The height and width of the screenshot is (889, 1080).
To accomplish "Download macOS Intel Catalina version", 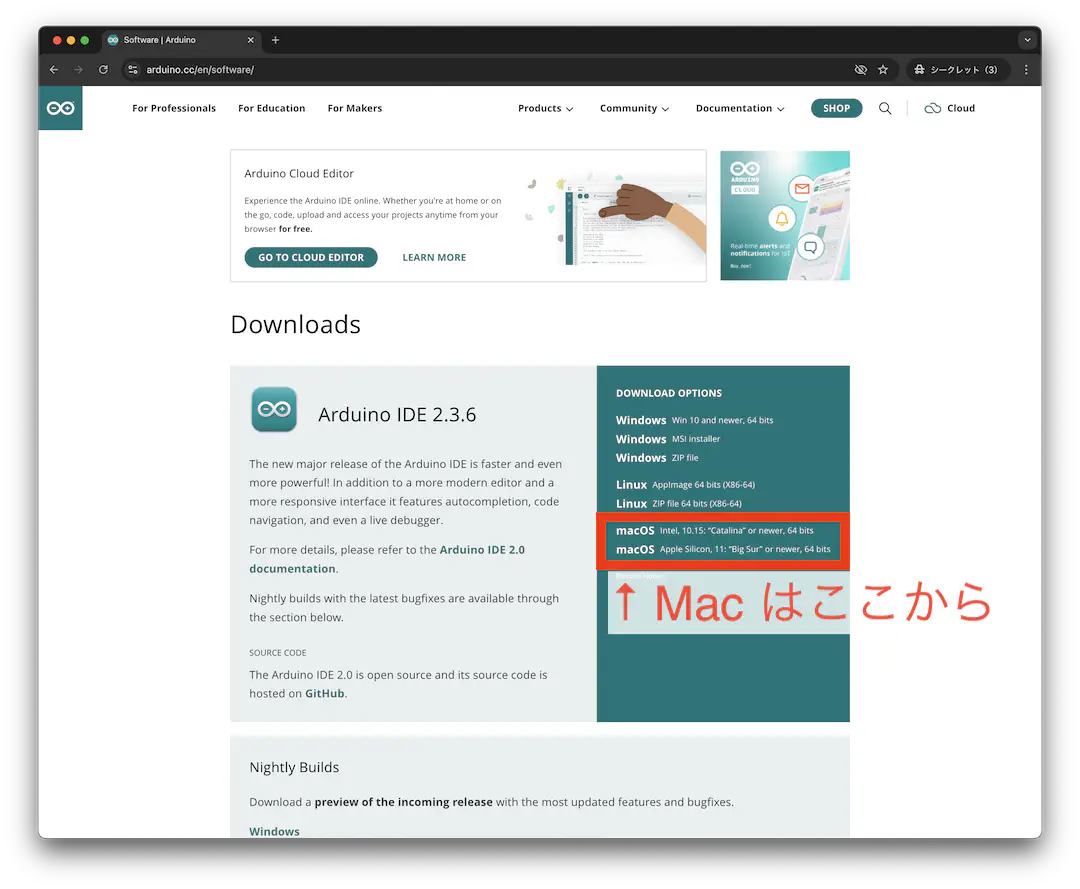I will (x=714, y=530).
